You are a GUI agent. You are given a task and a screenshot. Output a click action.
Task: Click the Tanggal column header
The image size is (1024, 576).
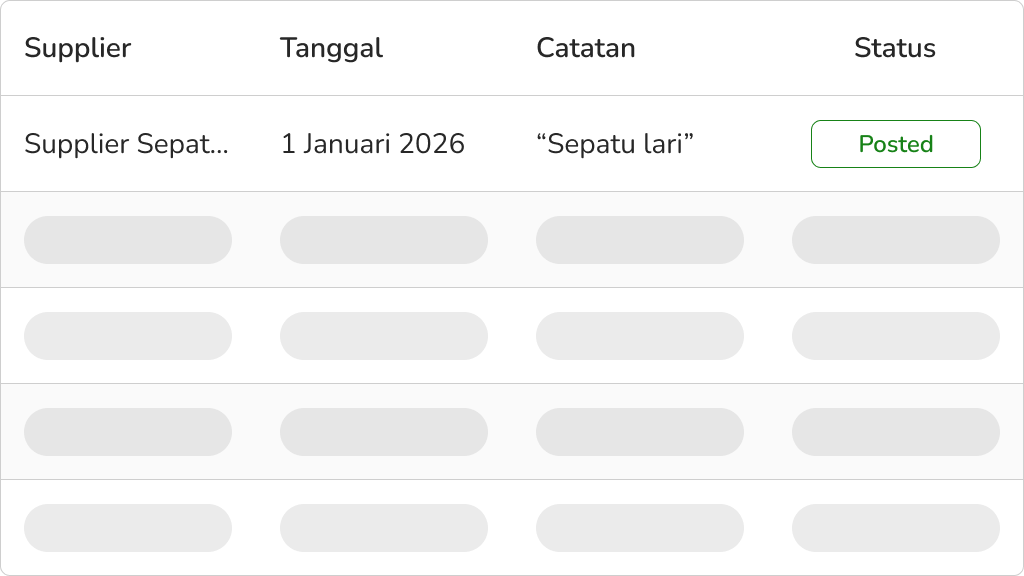coord(331,48)
